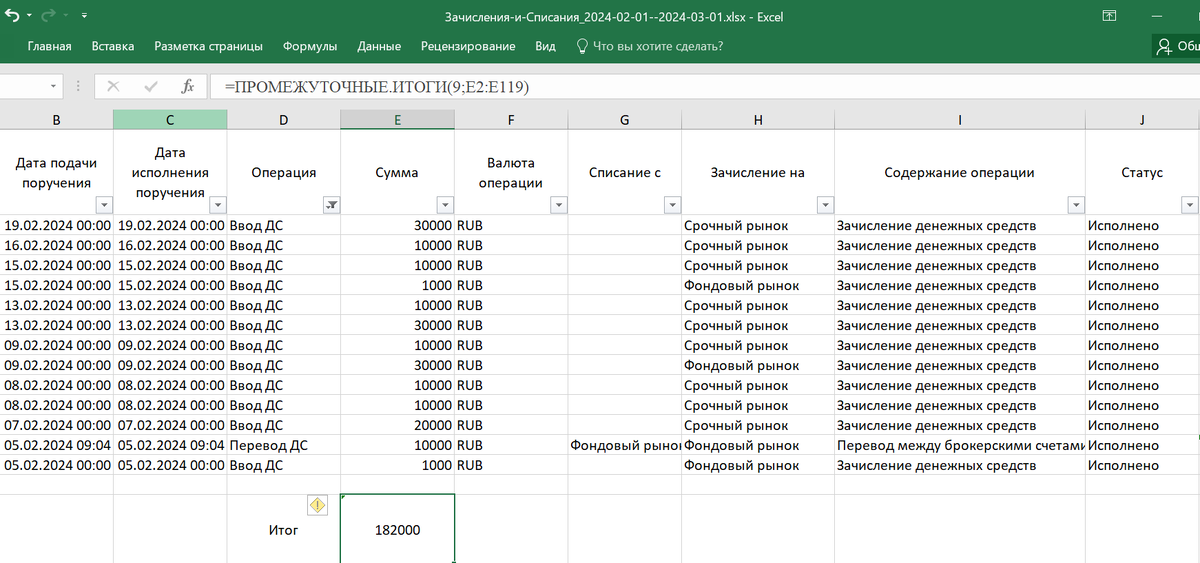1200x563 pixels.
Task: Open the Рецензирование ribbon tab
Action: tap(468, 46)
